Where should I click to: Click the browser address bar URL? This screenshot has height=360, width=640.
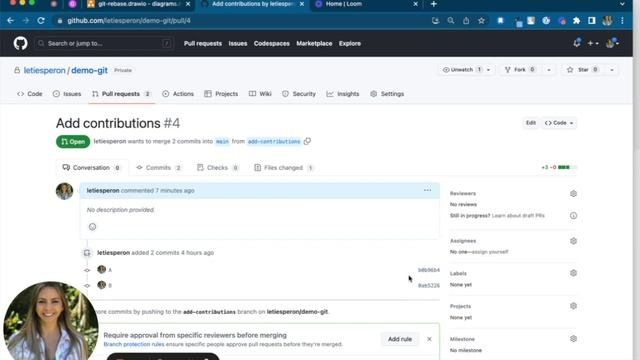[129, 20]
